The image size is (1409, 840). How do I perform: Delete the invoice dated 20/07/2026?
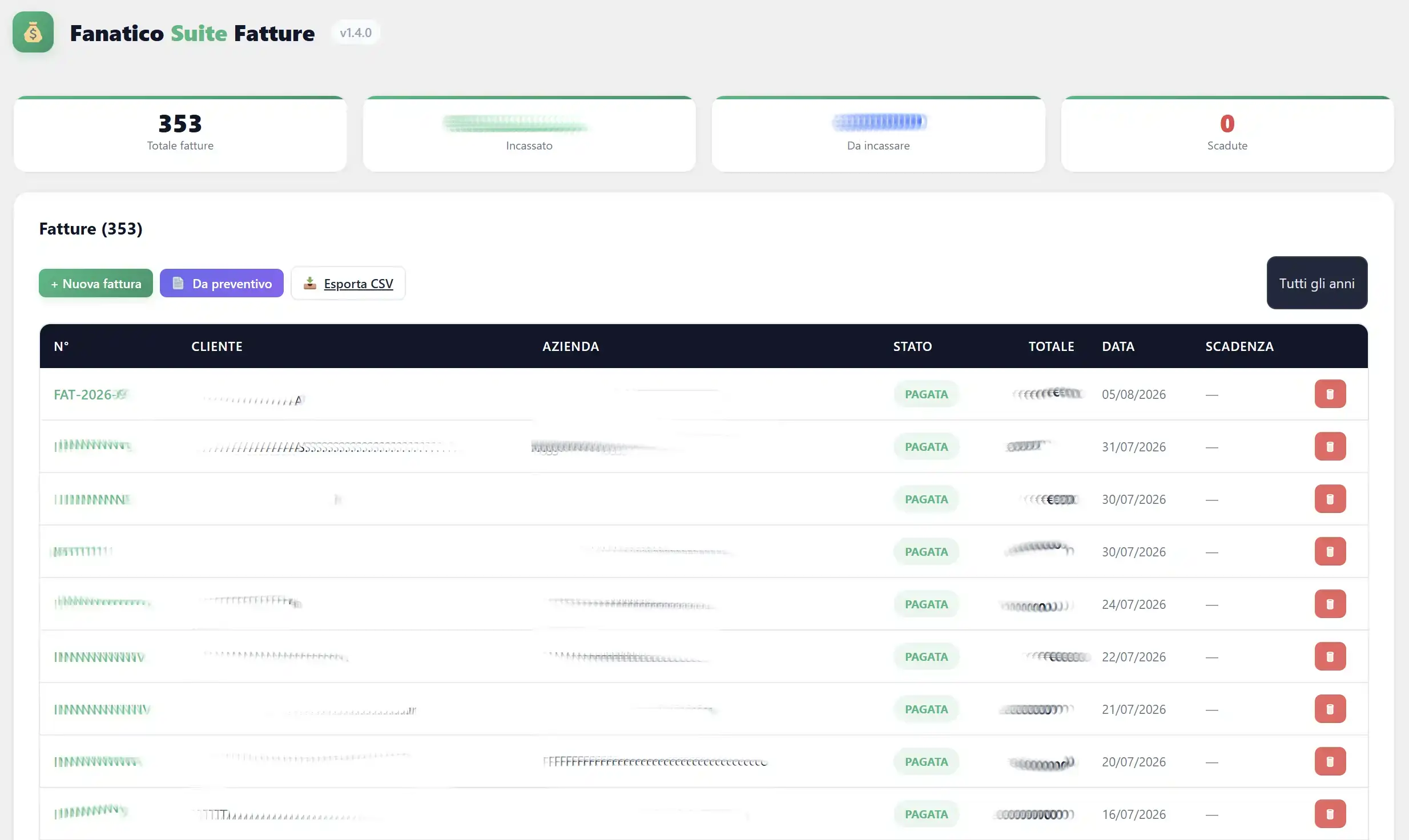coord(1330,762)
